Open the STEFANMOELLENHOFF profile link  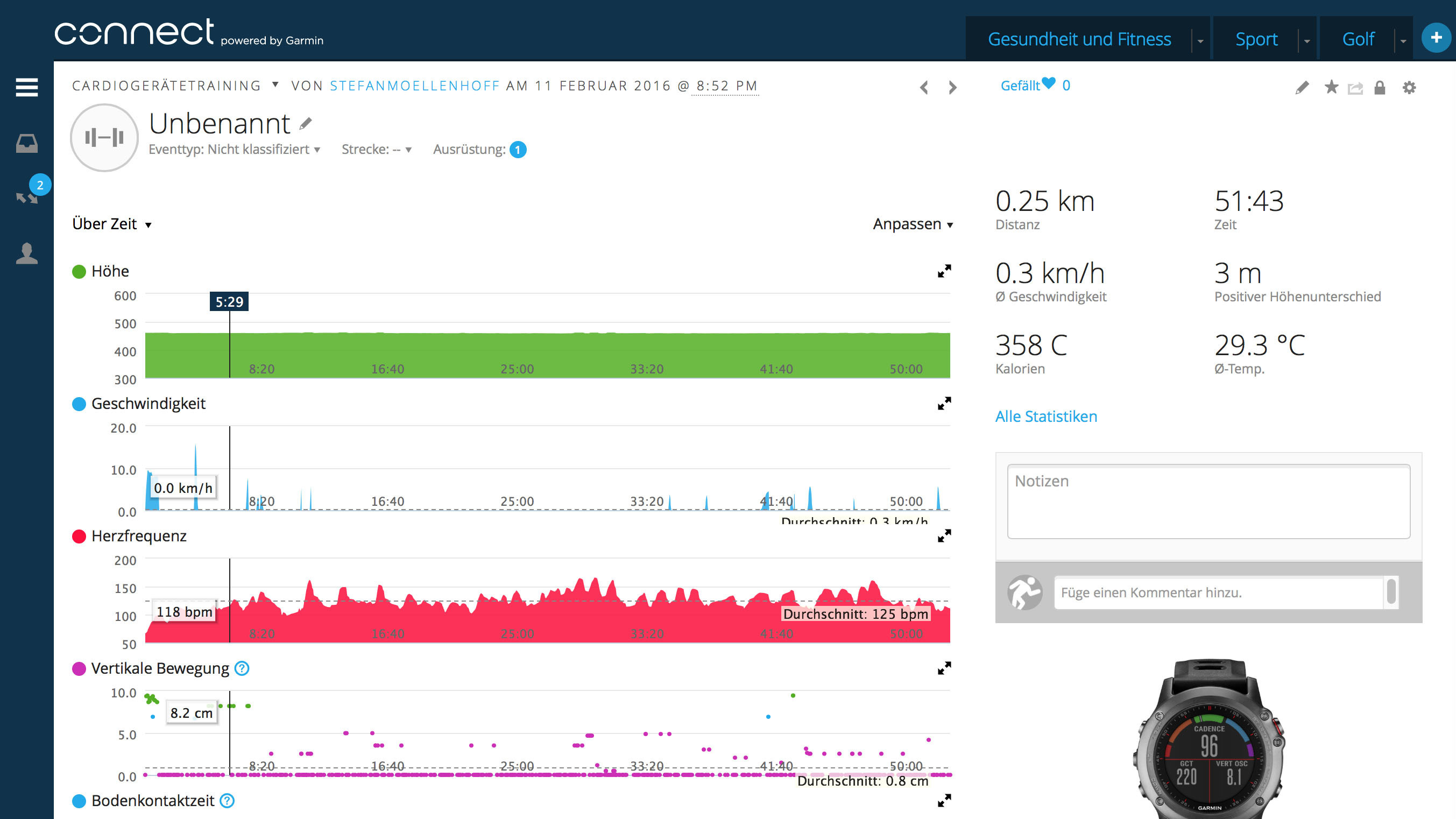point(415,86)
